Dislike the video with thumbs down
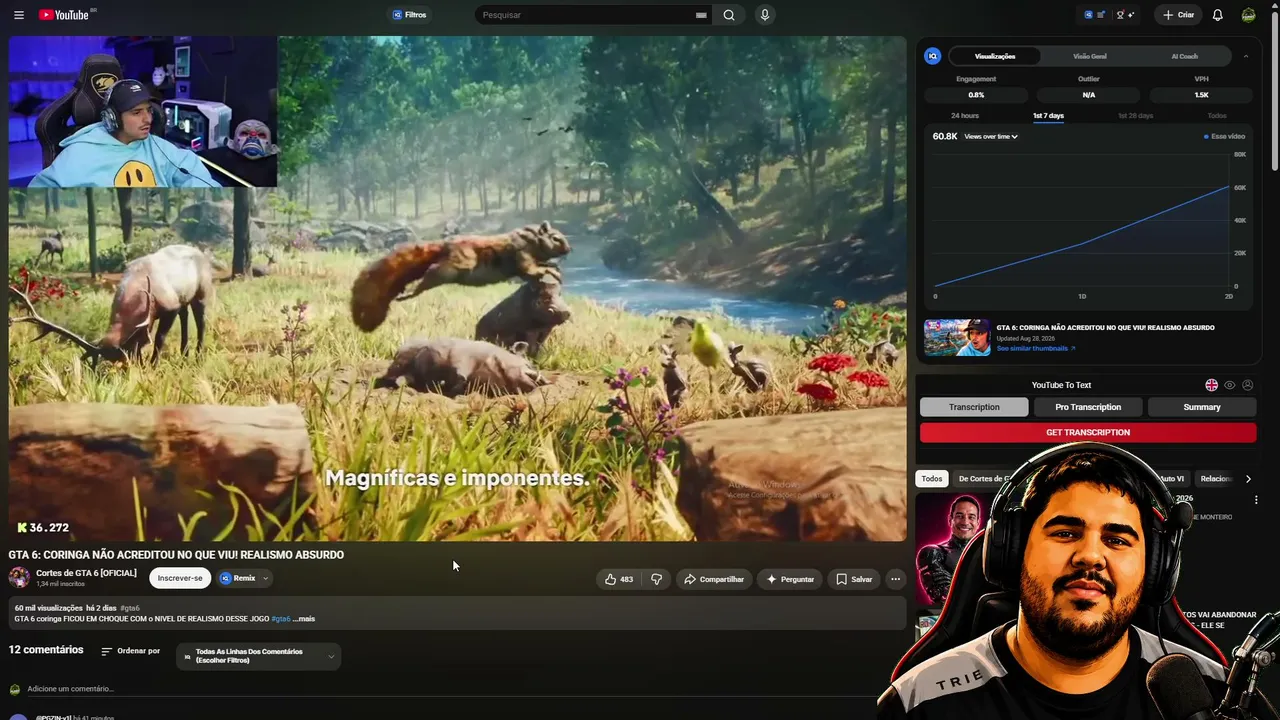1280x720 pixels. click(657, 579)
